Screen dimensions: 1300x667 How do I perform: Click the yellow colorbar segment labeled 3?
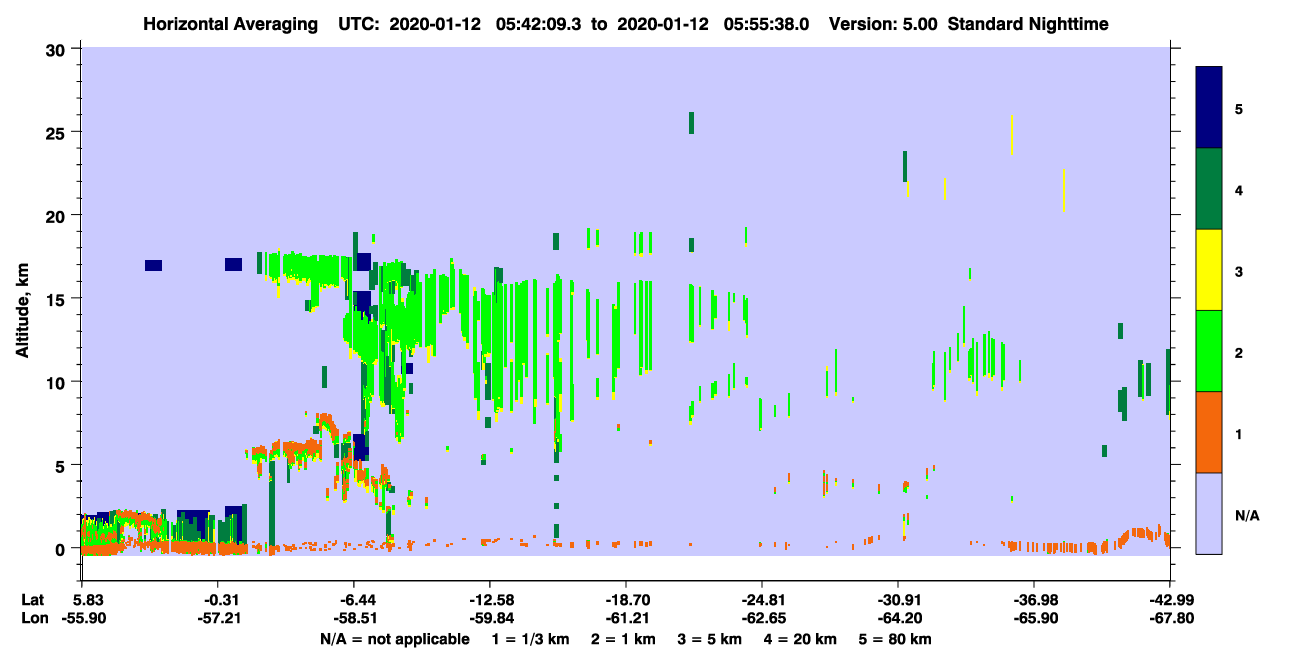[1209, 270]
